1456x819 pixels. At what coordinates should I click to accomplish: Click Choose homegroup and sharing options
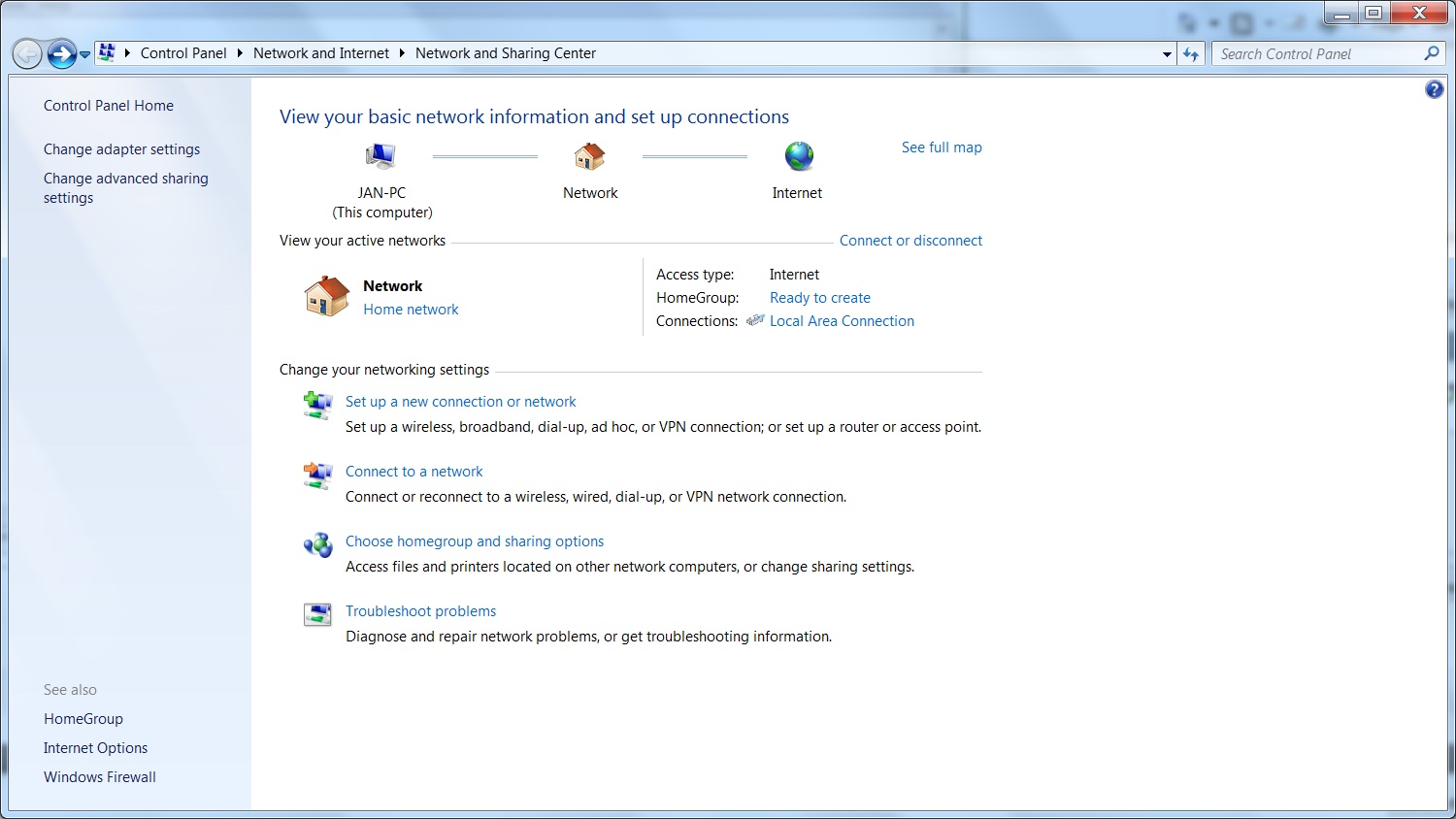(x=475, y=541)
